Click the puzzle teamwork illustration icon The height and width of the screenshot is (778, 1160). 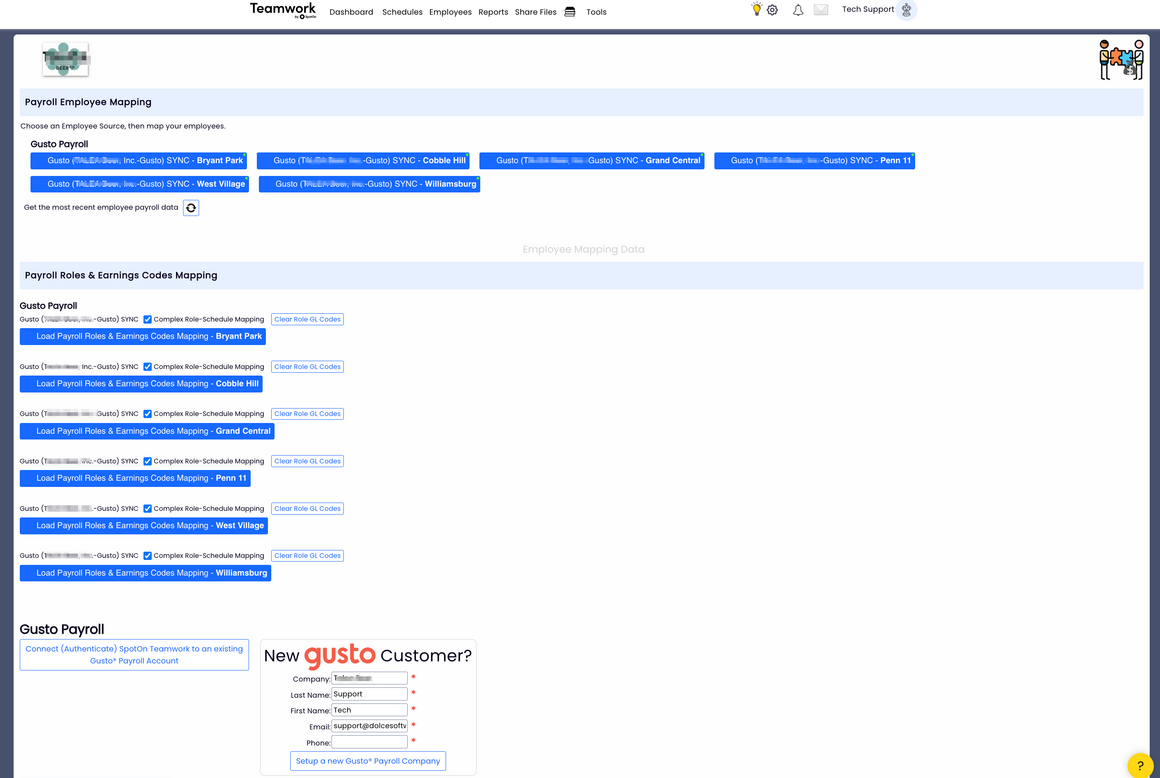(x=1122, y=60)
